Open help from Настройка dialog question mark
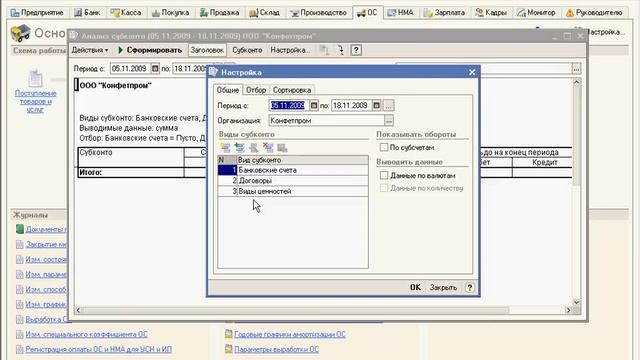Screen dimensions: 640x360 click(470, 287)
